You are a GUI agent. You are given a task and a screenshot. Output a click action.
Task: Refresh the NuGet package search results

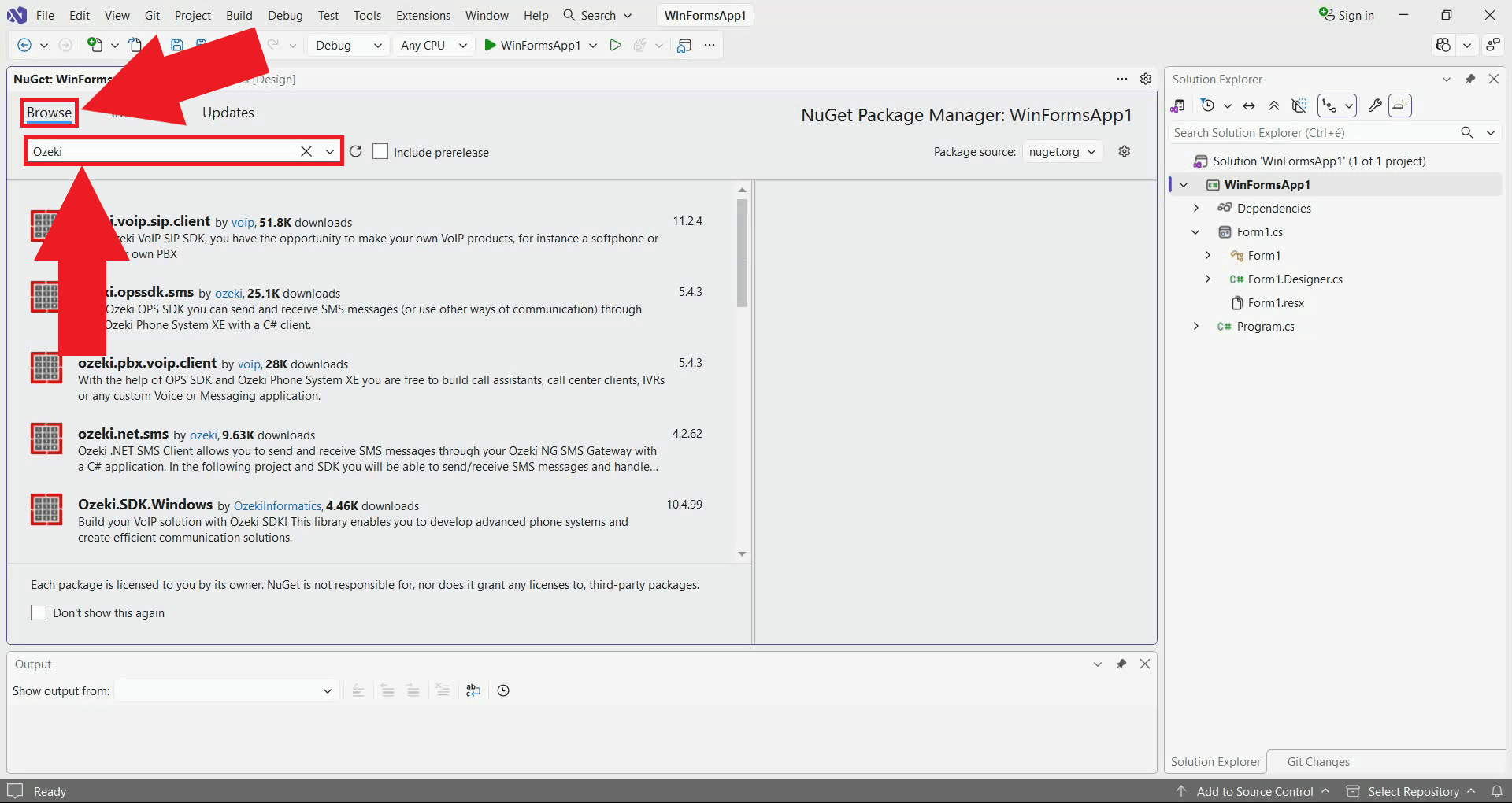pyautogui.click(x=356, y=151)
